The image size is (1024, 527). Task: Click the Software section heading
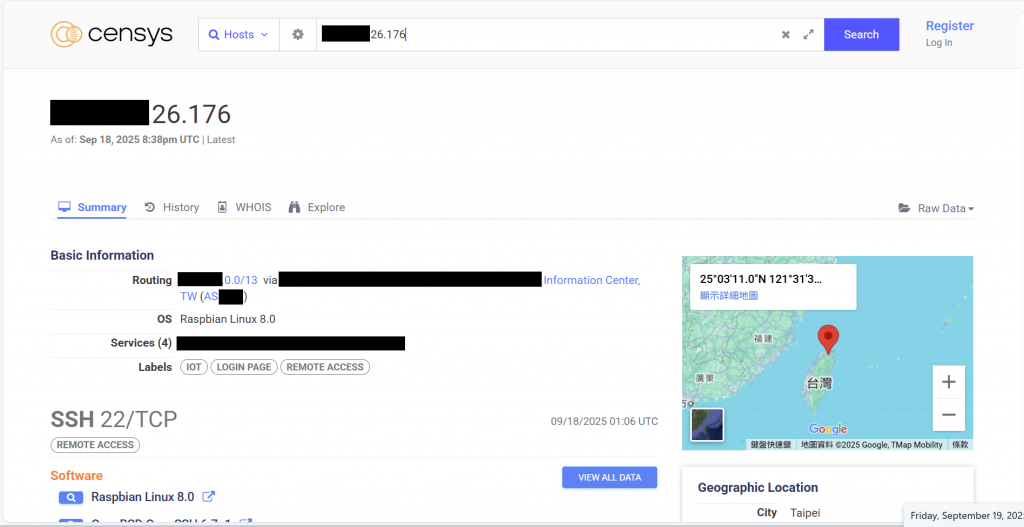pos(76,475)
